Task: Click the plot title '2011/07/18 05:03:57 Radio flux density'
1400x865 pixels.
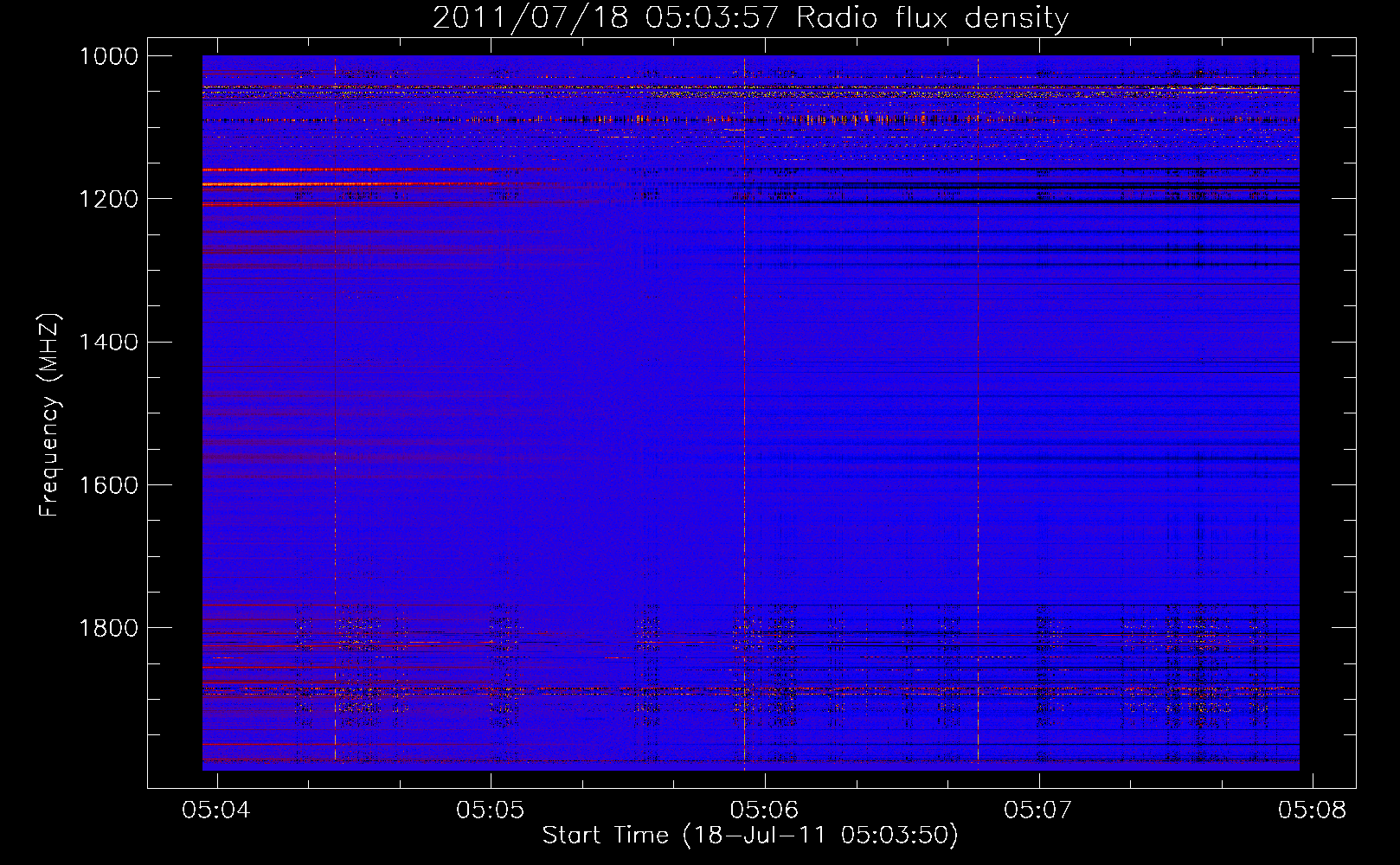Action: point(750,17)
